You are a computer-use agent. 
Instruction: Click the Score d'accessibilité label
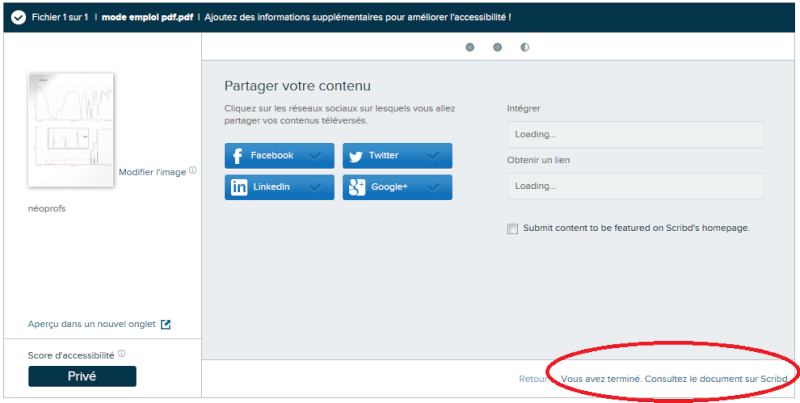tap(71, 355)
